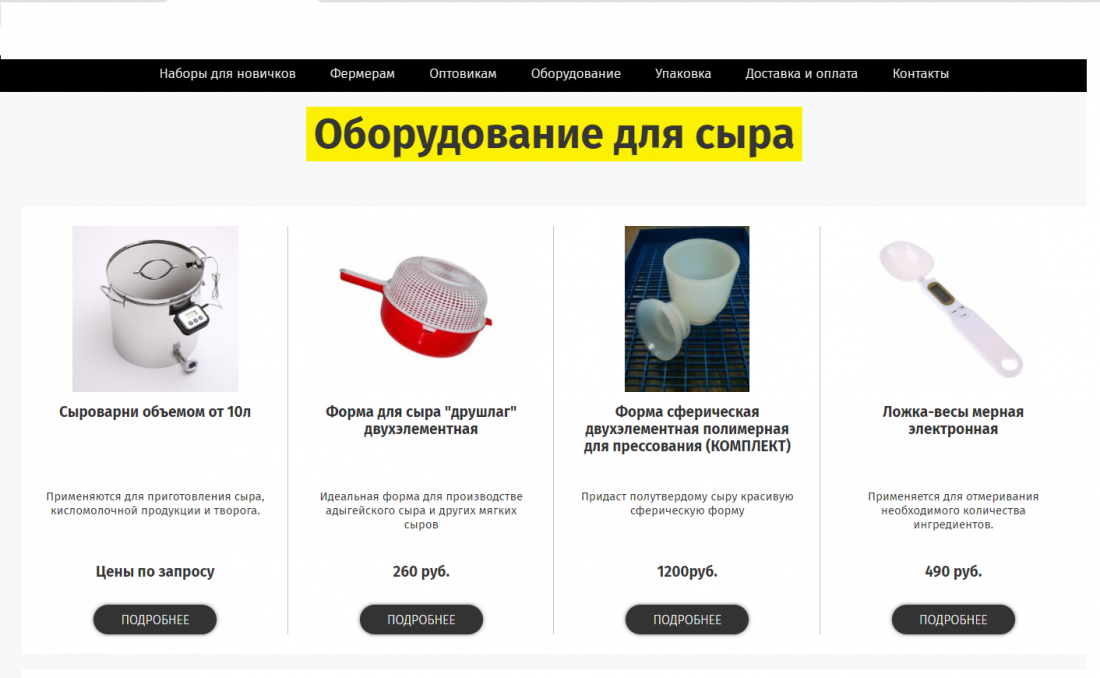
Task: Click ПОДРОБНЕЕ for the 490 руб. spoon-scale
Action: tap(953, 620)
